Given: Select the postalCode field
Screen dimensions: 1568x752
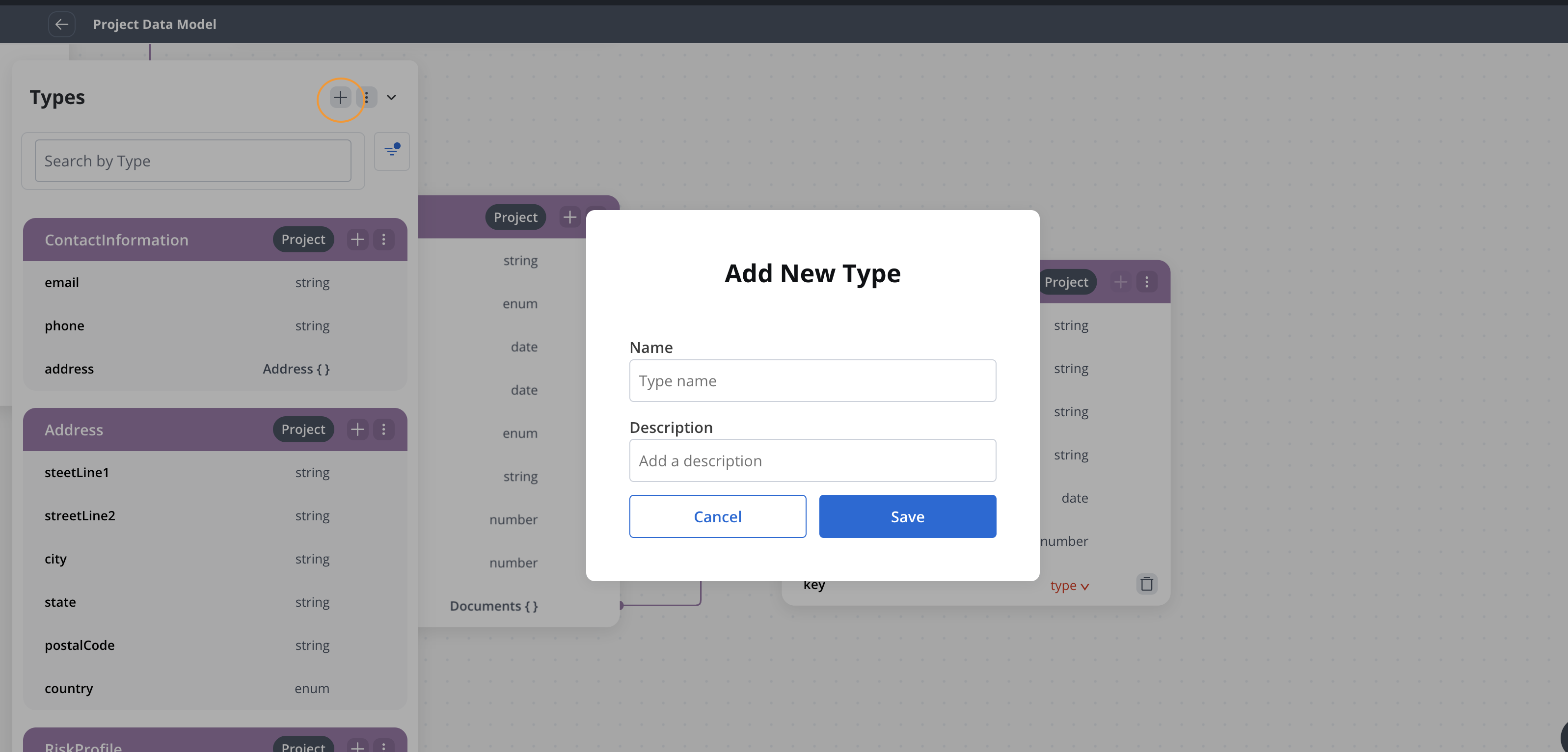Looking at the screenshot, I should (x=215, y=645).
